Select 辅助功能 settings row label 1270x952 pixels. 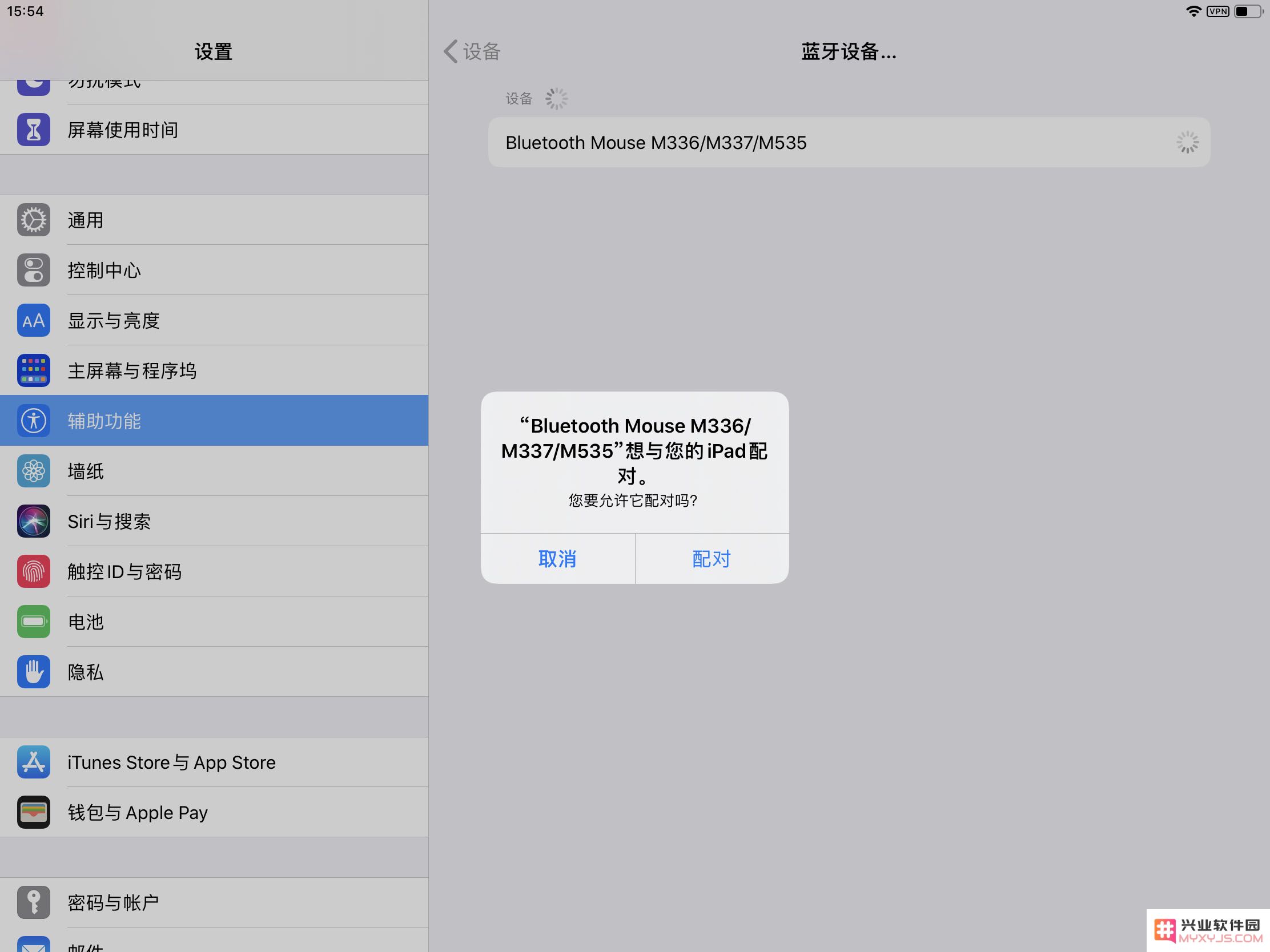click(105, 421)
